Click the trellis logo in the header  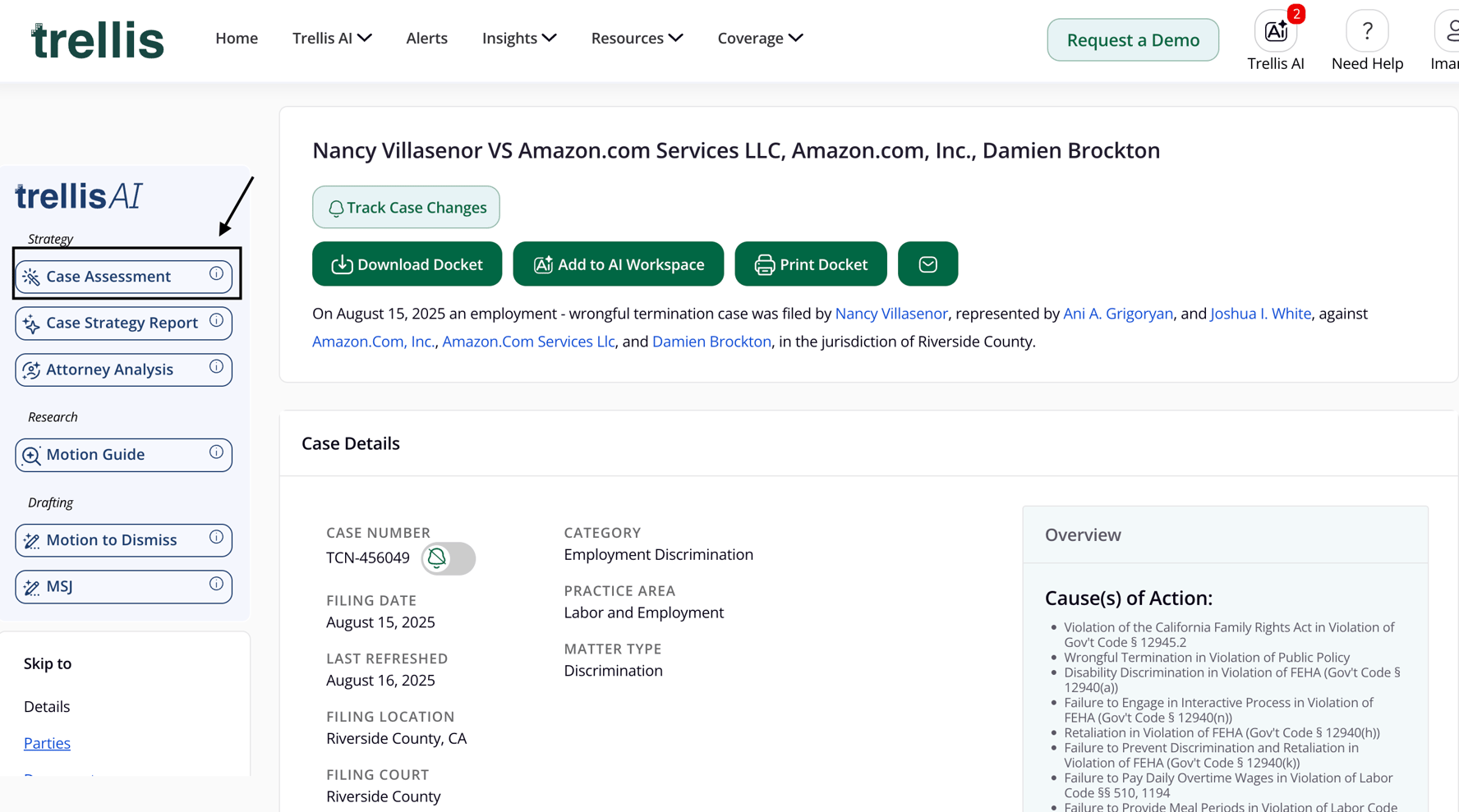coord(96,39)
